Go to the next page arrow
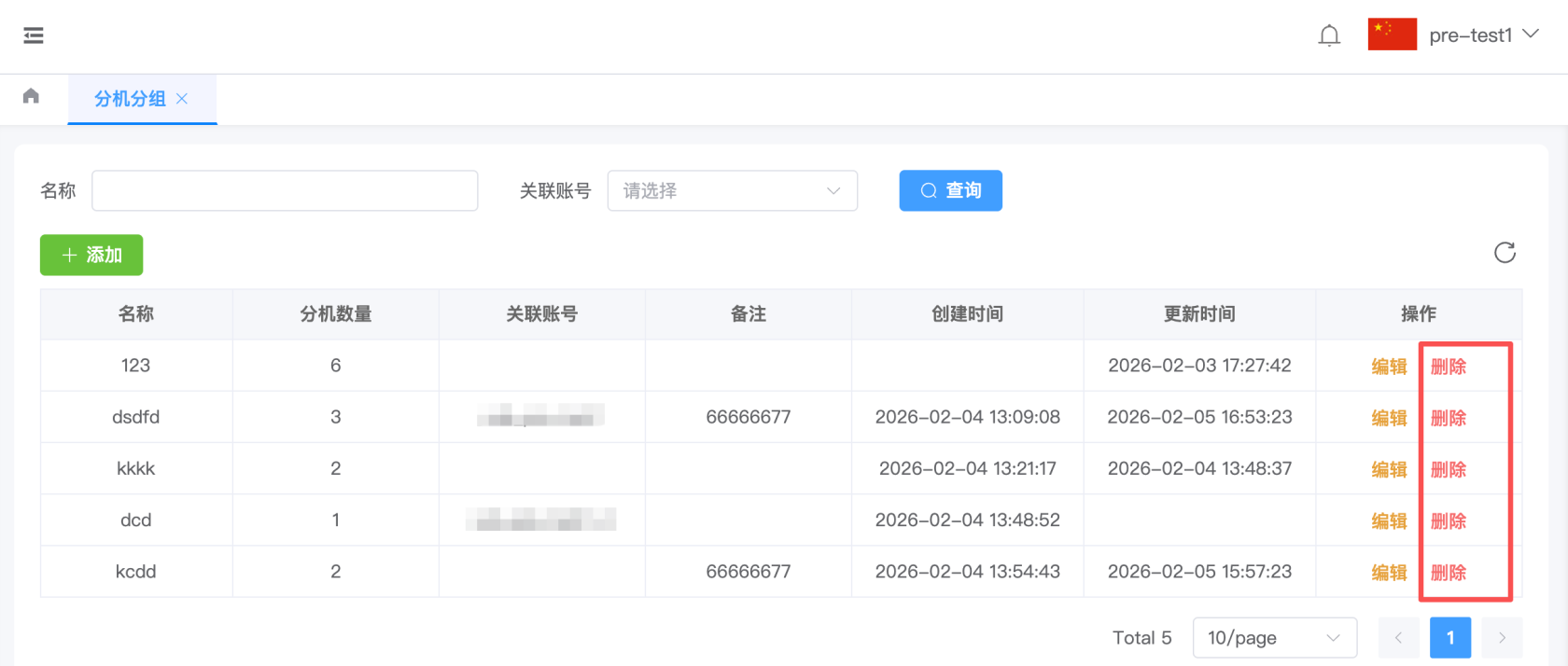The height and width of the screenshot is (666, 1568). tap(1502, 638)
